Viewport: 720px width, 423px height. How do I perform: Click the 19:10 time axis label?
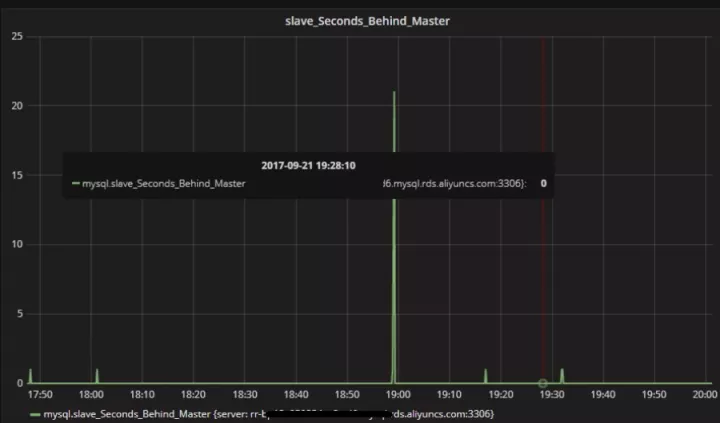coord(449,395)
